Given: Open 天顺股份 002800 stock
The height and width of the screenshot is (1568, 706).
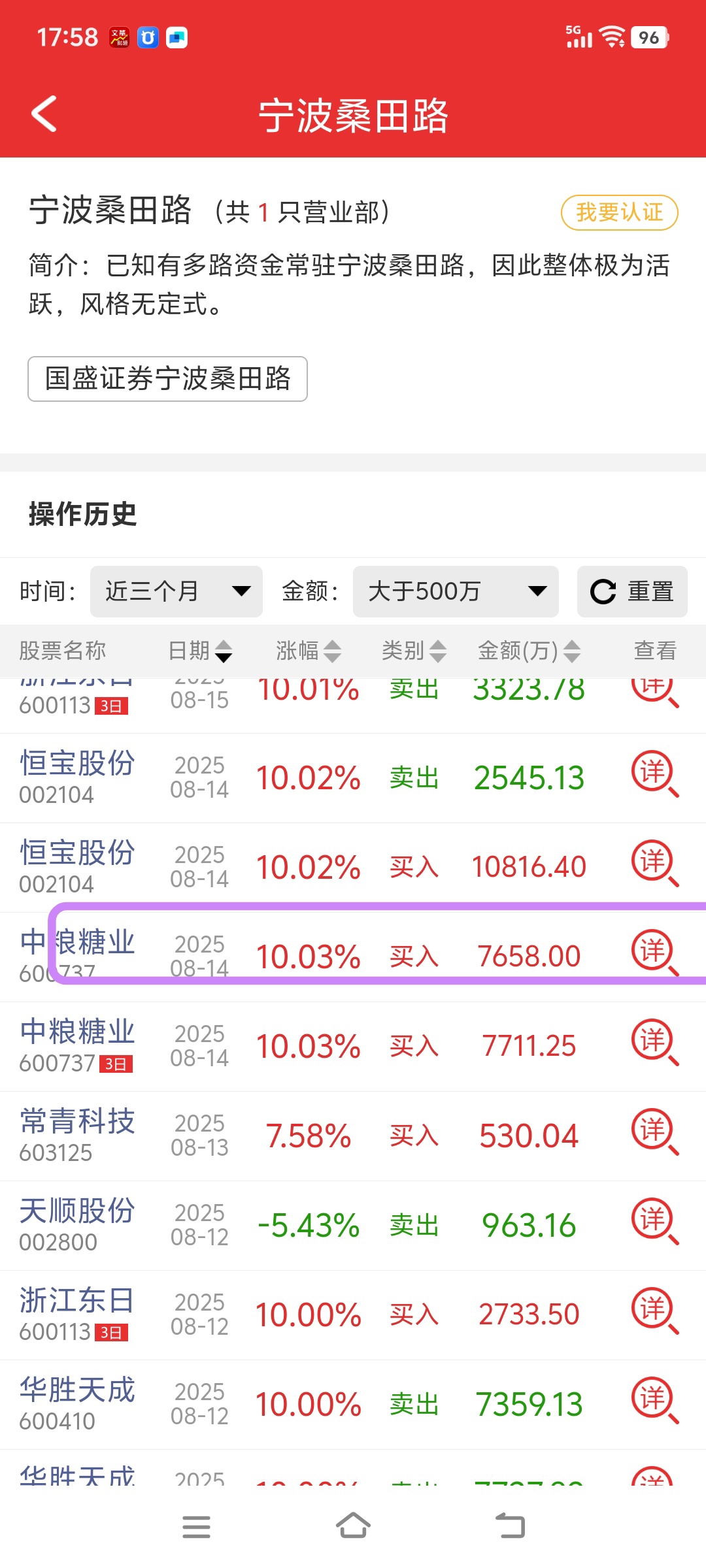Looking at the screenshot, I should (77, 1224).
